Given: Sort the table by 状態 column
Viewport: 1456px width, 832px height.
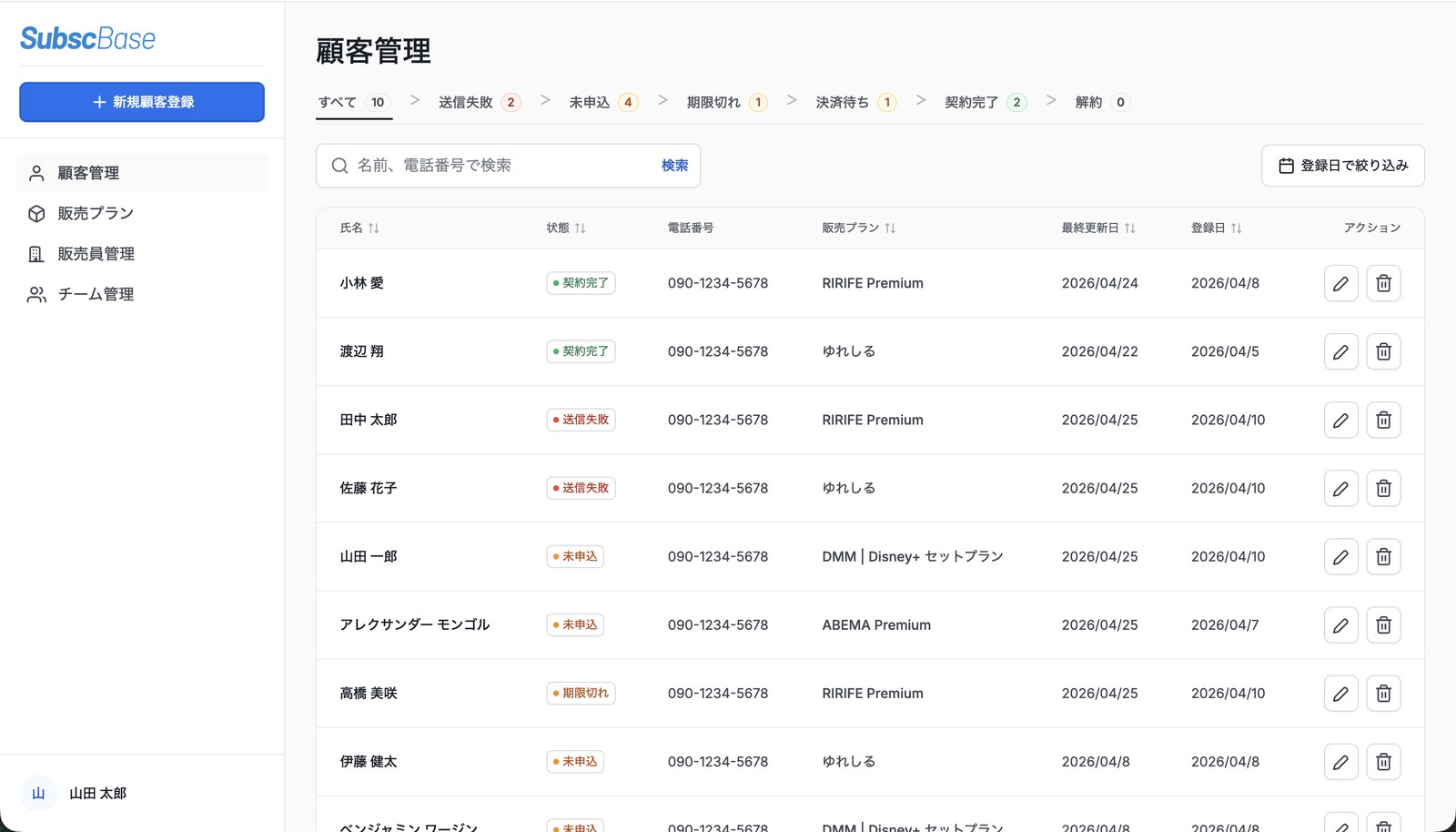Looking at the screenshot, I should (x=566, y=228).
